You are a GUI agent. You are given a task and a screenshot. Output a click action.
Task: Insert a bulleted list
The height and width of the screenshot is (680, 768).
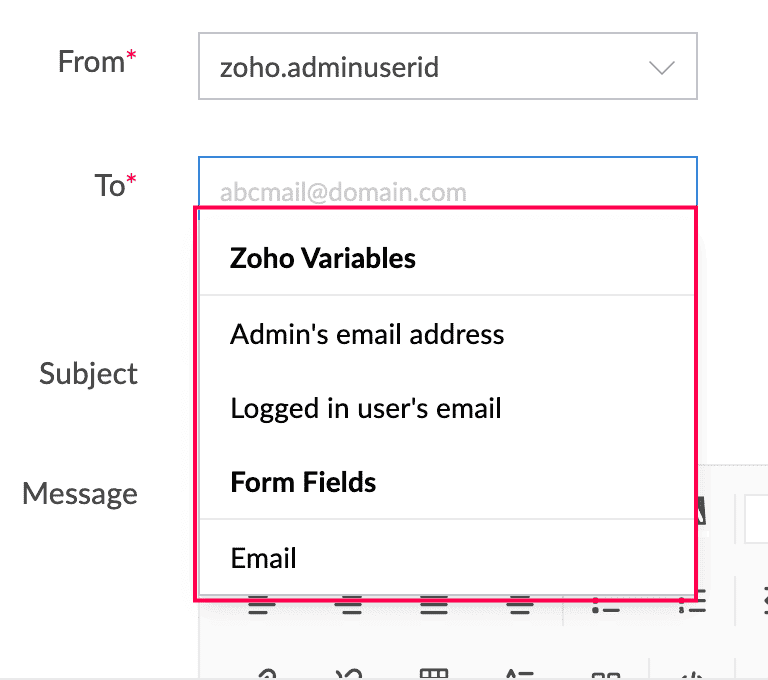point(606,605)
